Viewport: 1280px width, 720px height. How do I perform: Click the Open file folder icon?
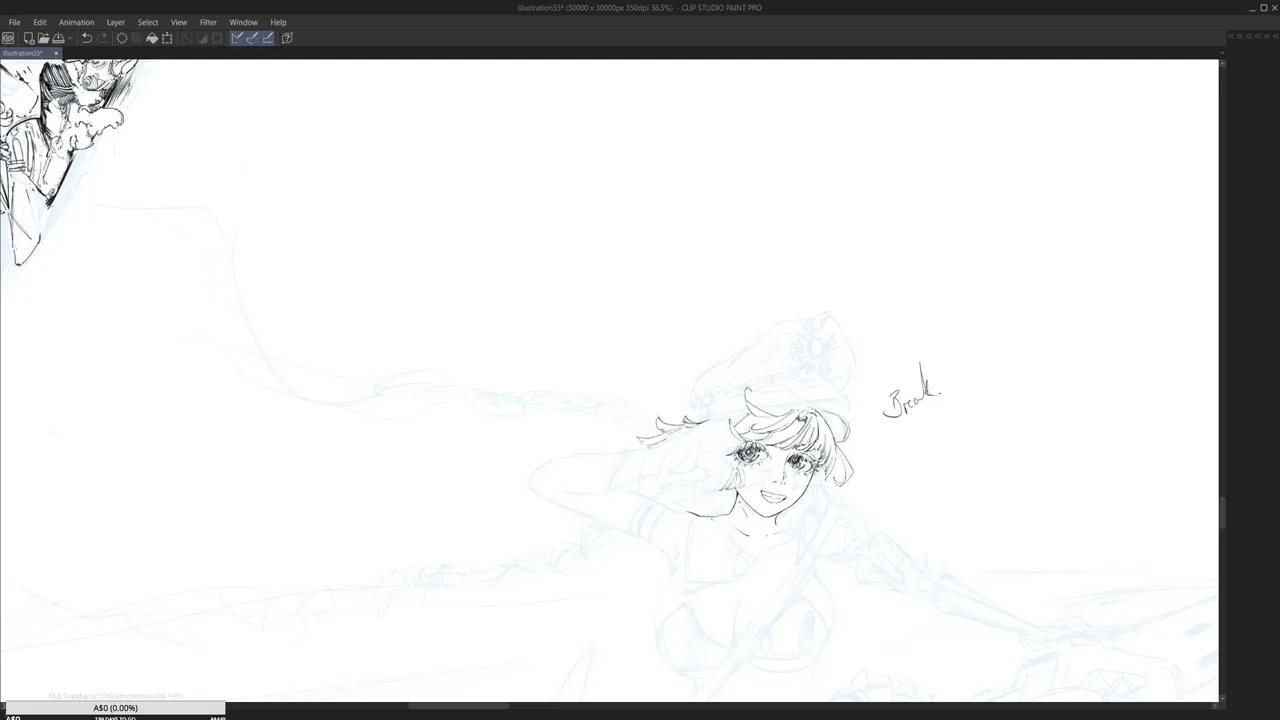pyautogui.click(x=43, y=38)
